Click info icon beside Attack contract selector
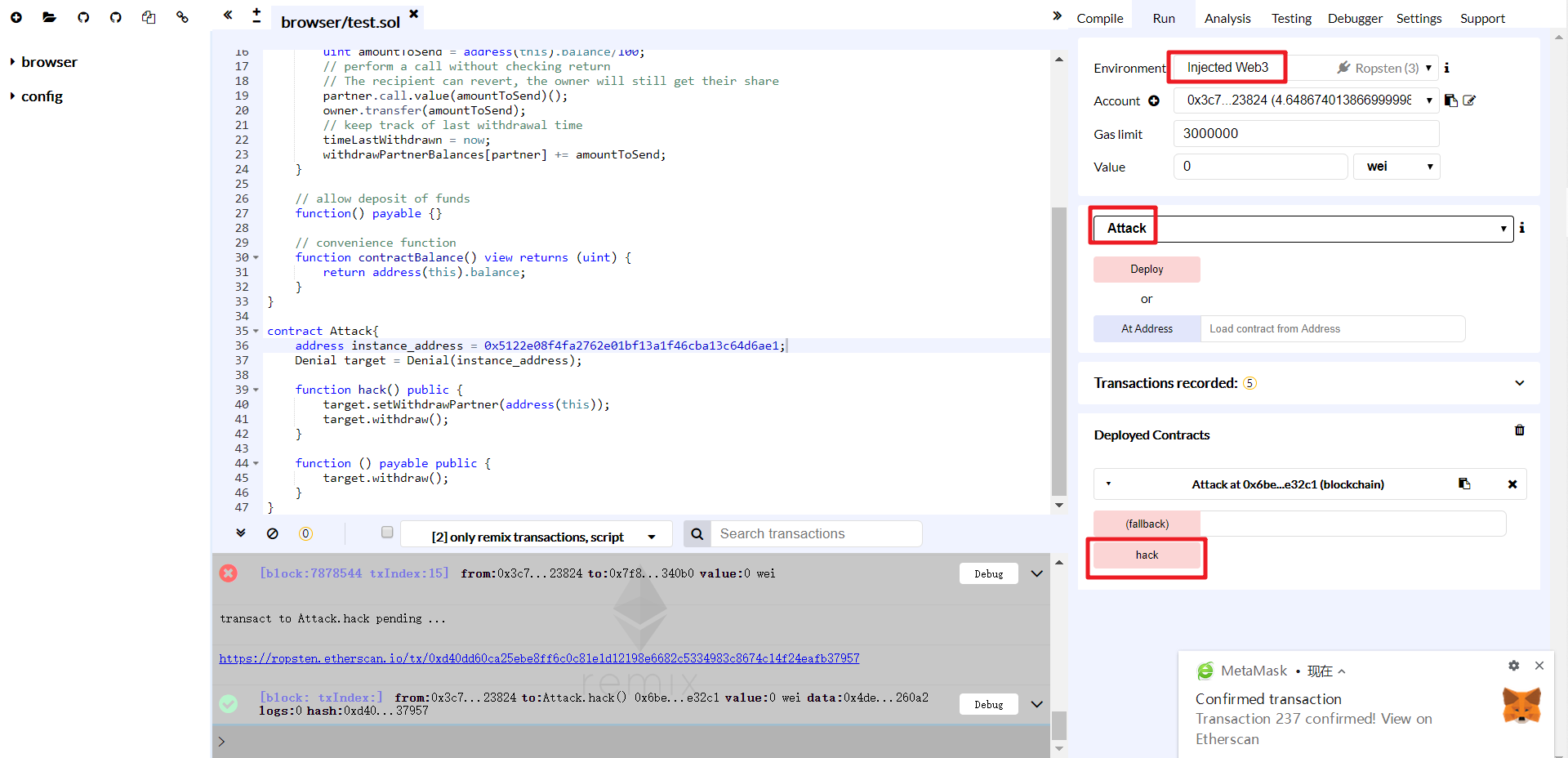 [1521, 228]
